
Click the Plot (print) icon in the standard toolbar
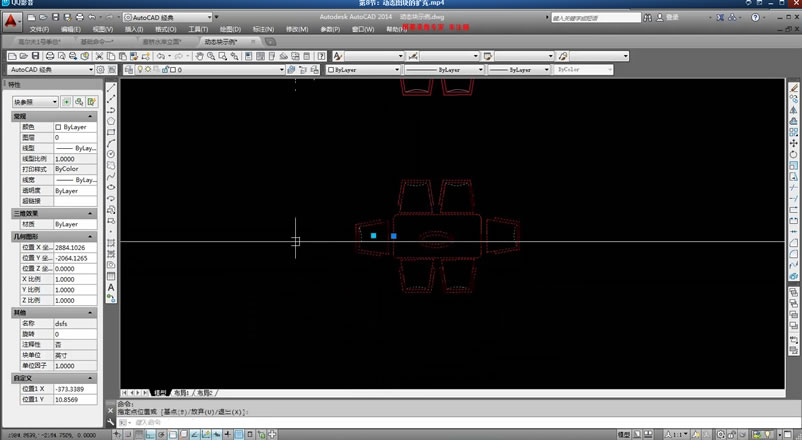click(50, 56)
